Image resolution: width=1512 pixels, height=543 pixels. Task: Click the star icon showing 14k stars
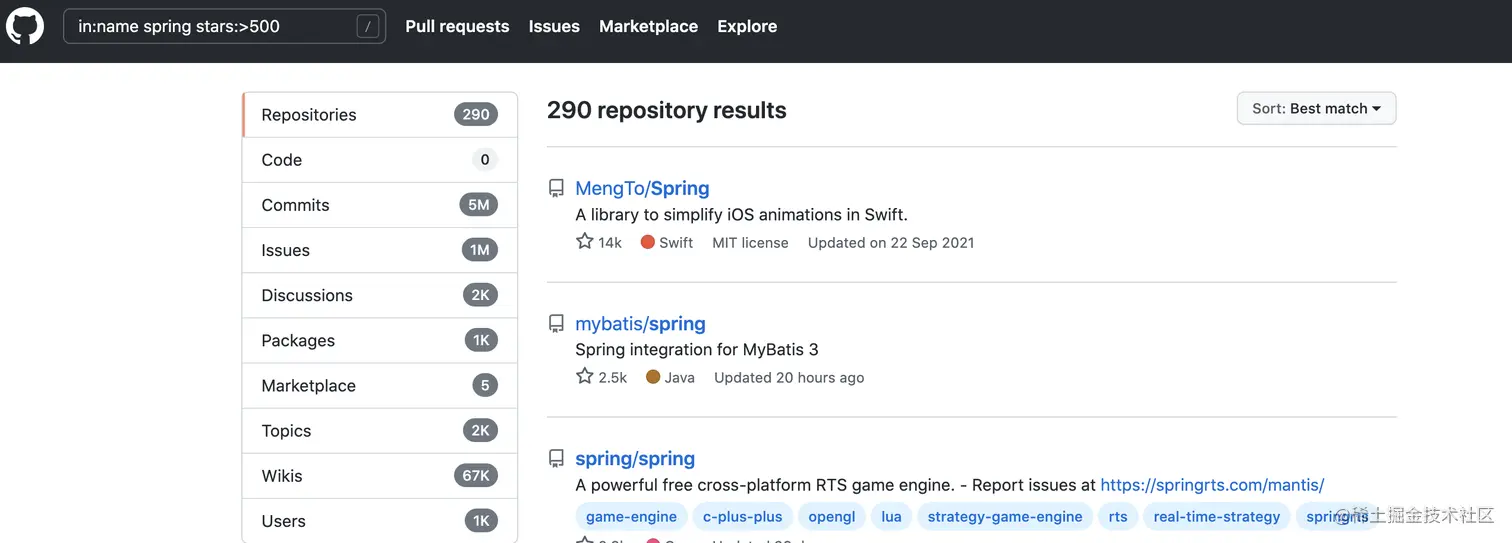tap(585, 241)
